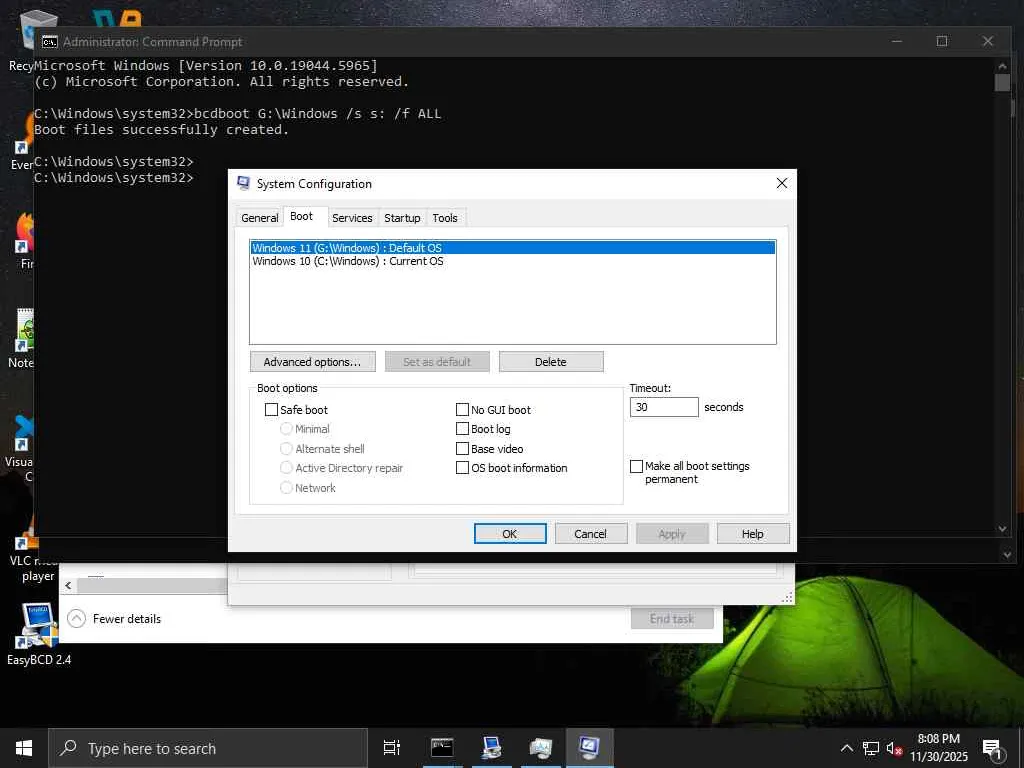Collapse Task Manager with Fewer details arrow
The width and height of the screenshot is (1024, 768).
pyautogui.click(x=76, y=618)
